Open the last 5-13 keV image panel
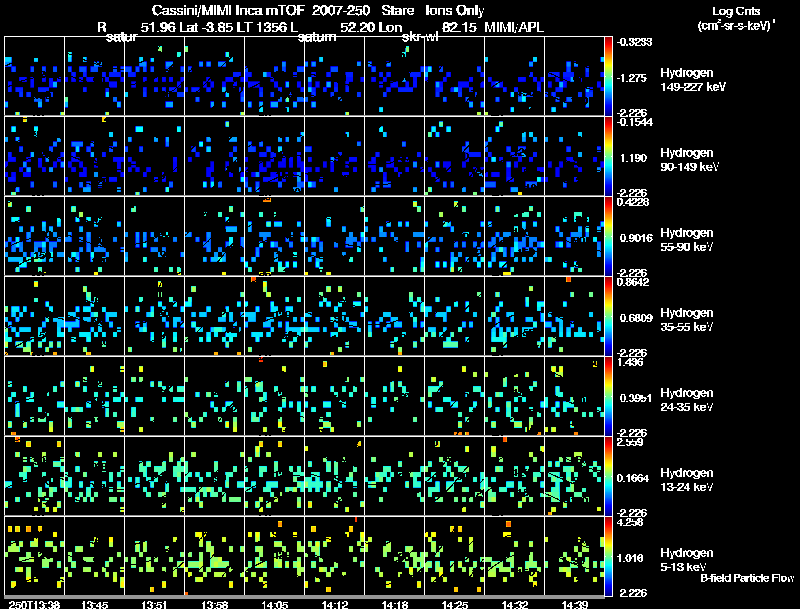 click(x=574, y=555)
